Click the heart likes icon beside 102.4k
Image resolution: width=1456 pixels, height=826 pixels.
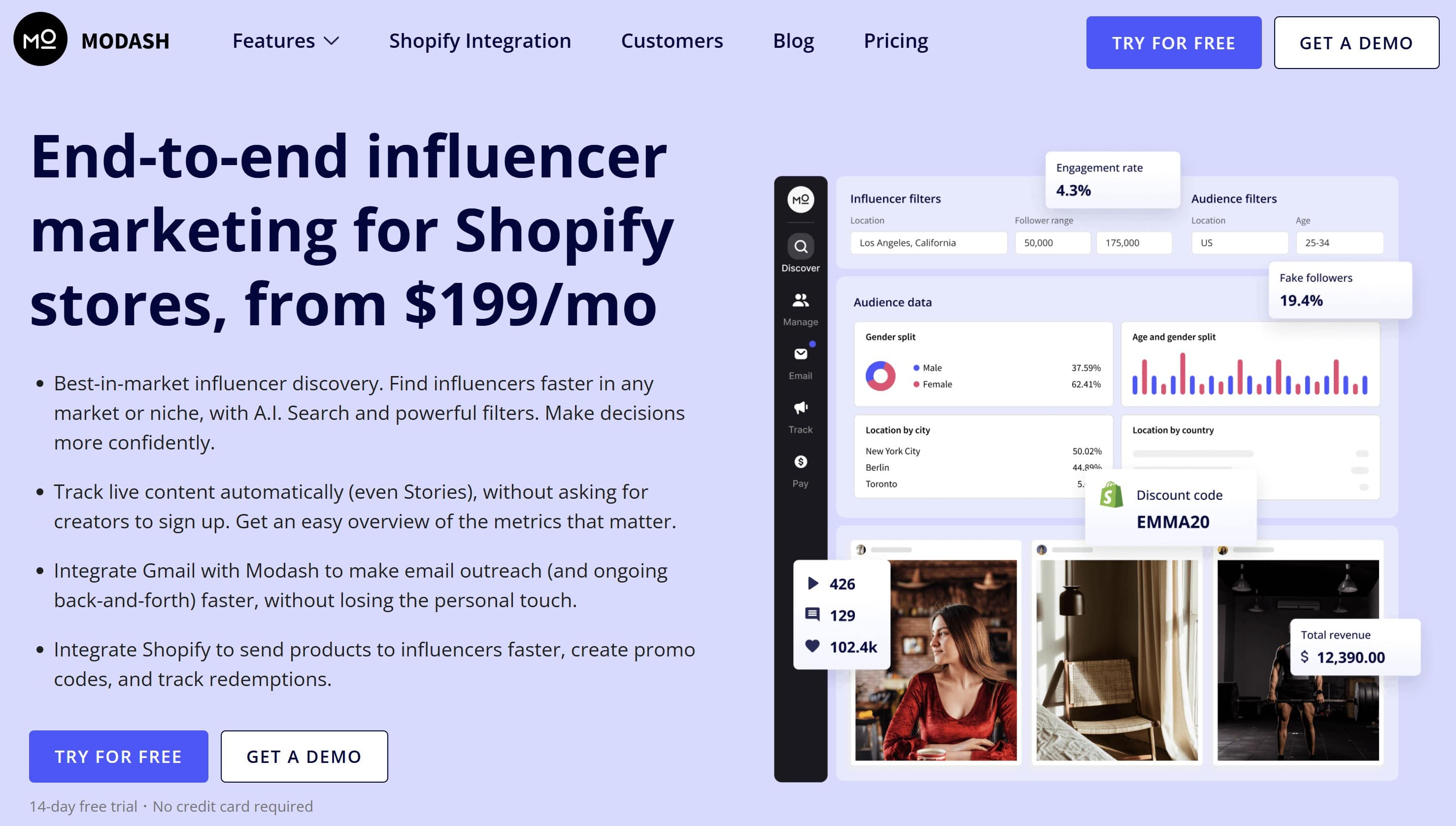pos(812,646)
